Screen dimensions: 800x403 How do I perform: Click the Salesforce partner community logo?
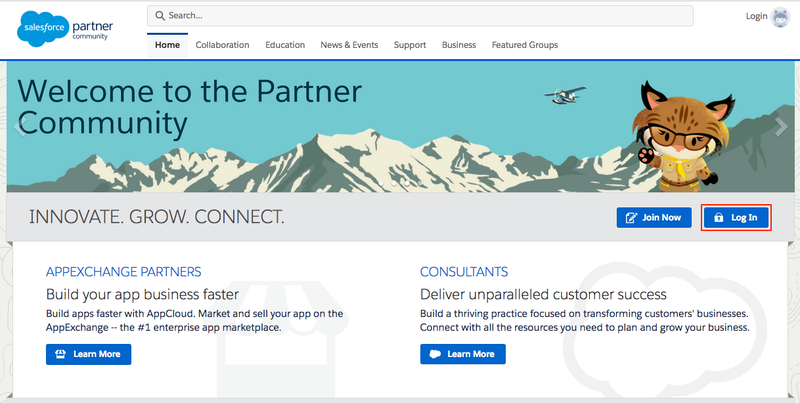65,29
